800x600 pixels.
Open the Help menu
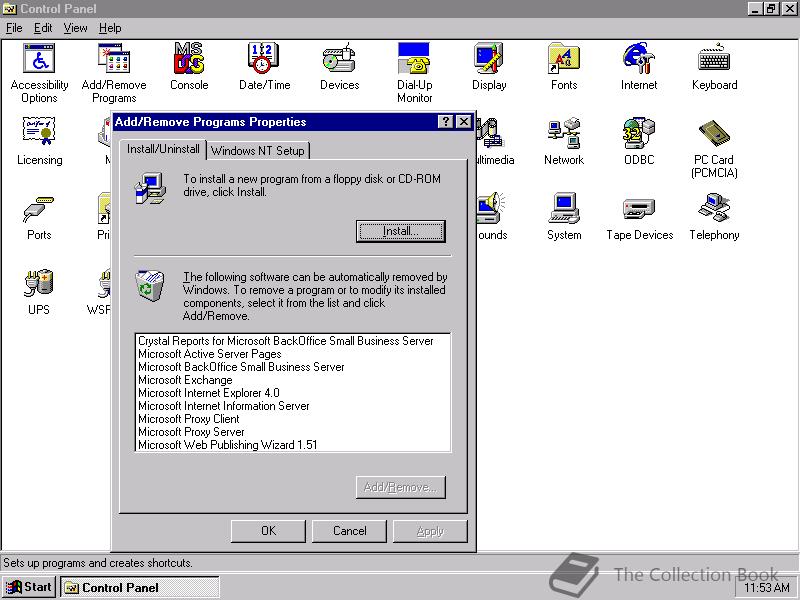pyautogui.click(x=110, y=28)
